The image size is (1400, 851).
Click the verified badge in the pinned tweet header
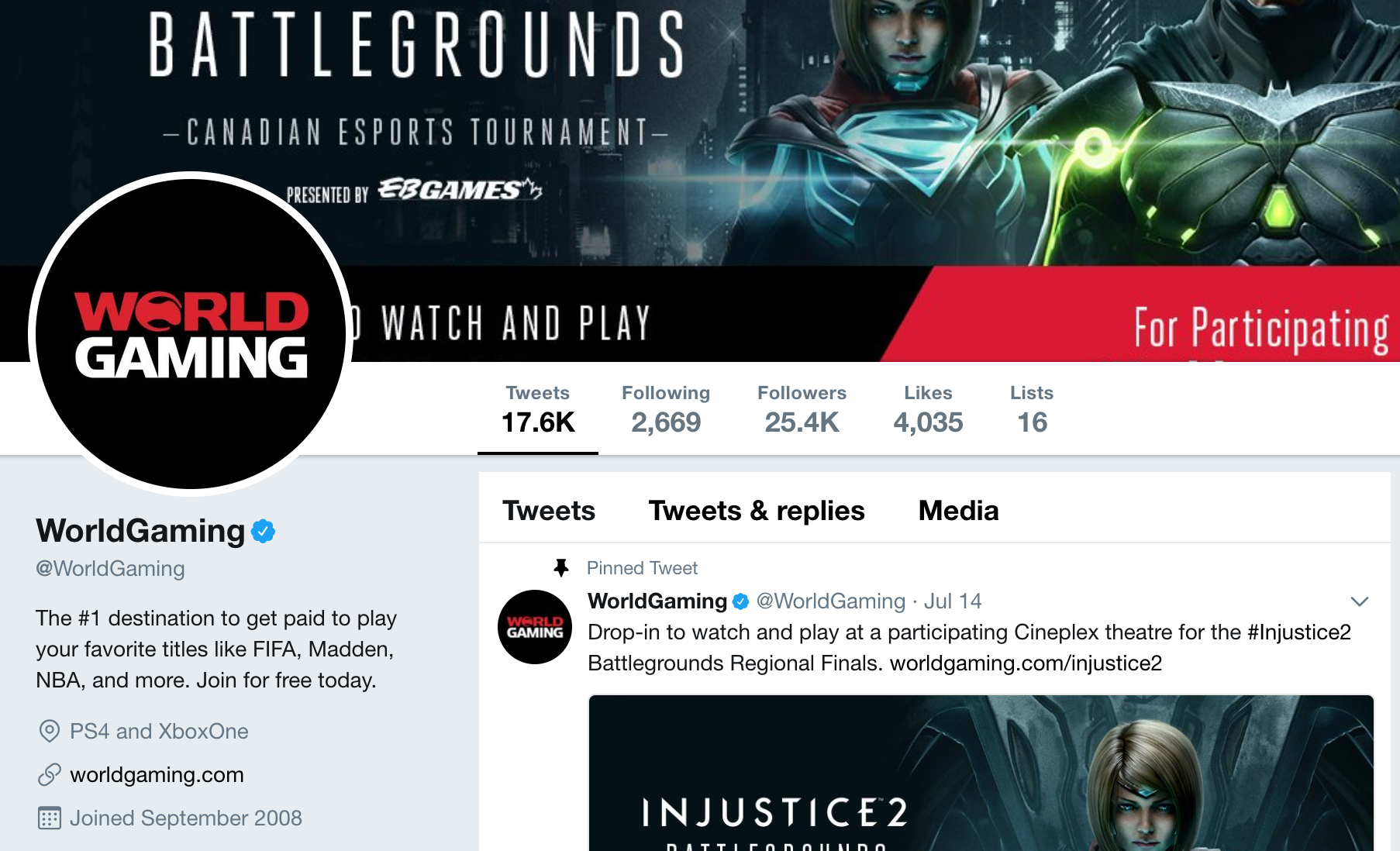tap(740, 601)
